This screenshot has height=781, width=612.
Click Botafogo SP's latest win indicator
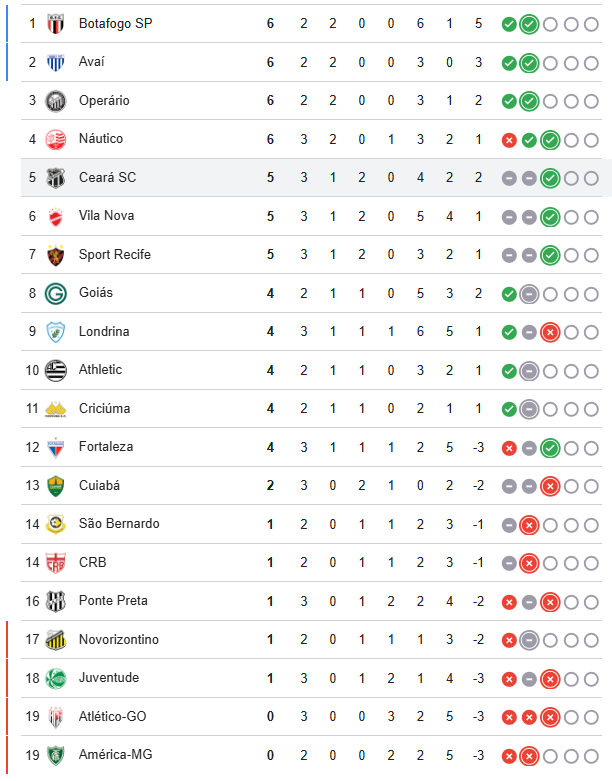pos(529,24)
